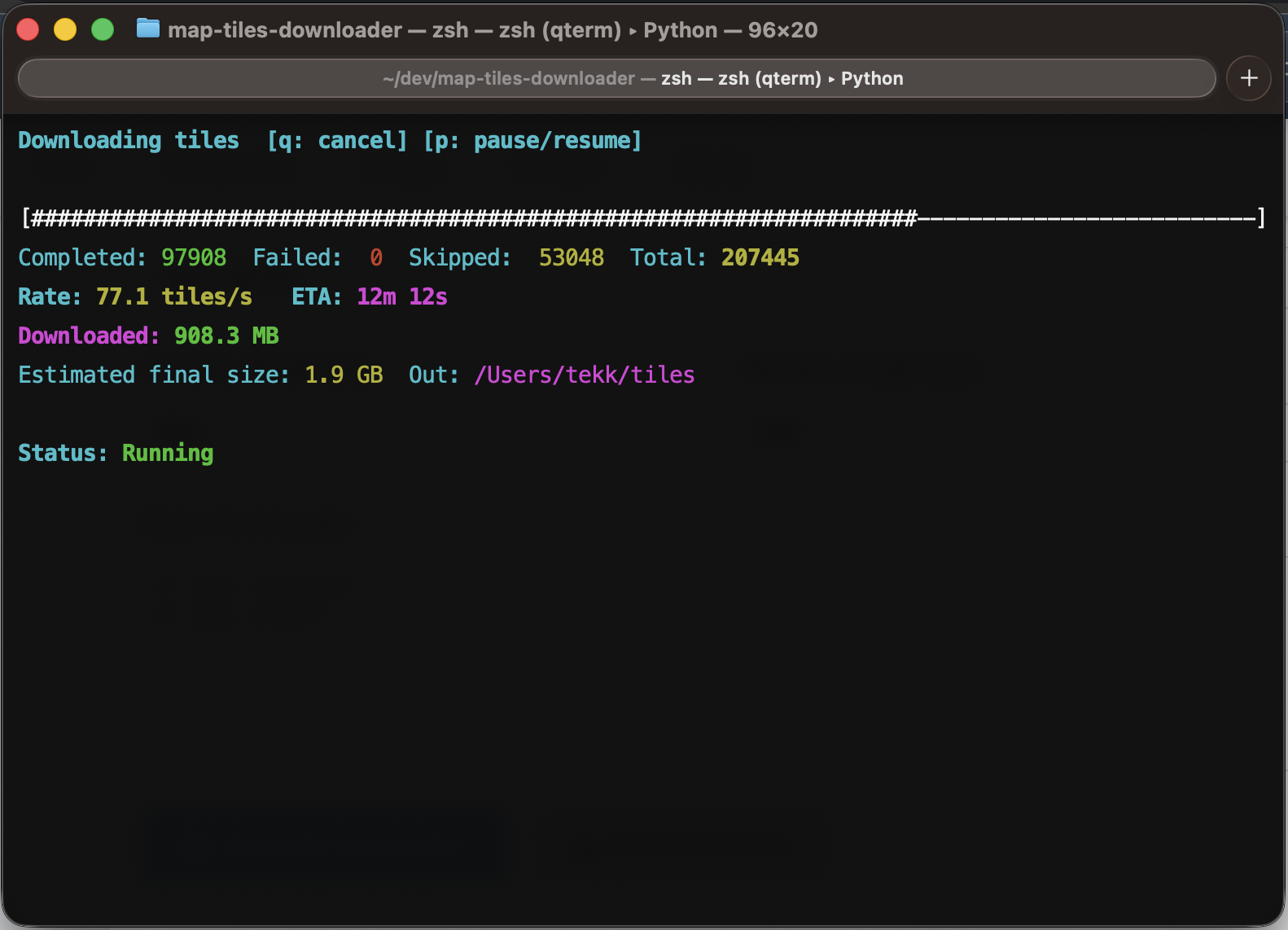1288x930 pixels.
Task: Zoom the window using the green button
Action: (103, 30)
